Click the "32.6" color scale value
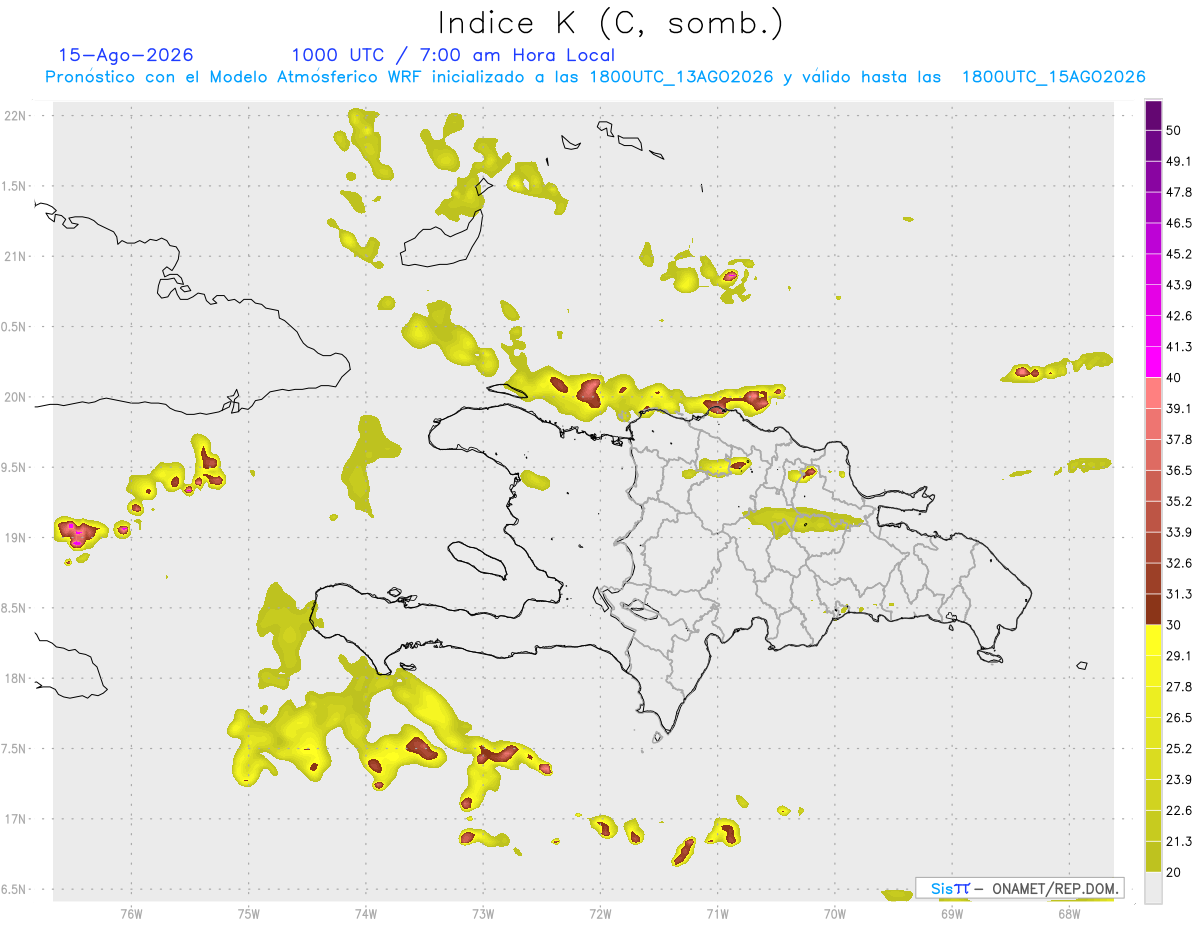This screenshot has width=1200, height=927. point(1179,563)
